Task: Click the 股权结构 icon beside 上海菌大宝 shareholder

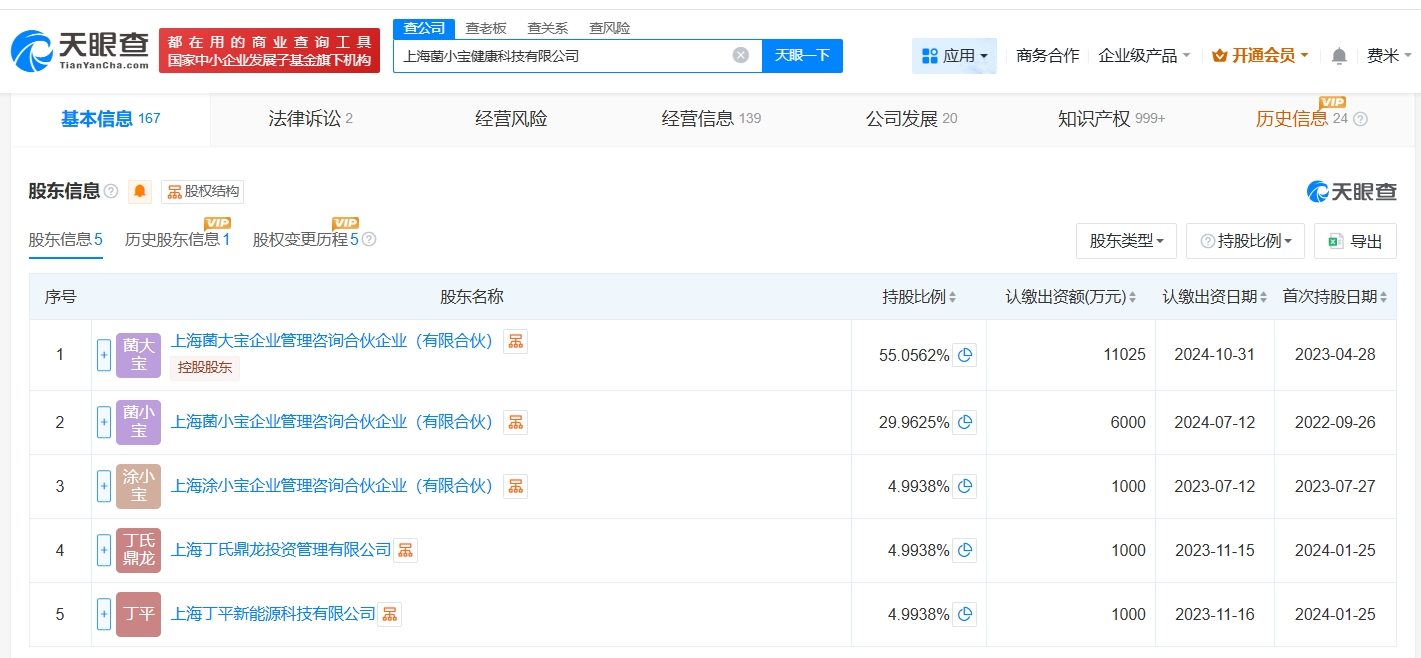Action: pyautogui.click(x=515, y=340)
